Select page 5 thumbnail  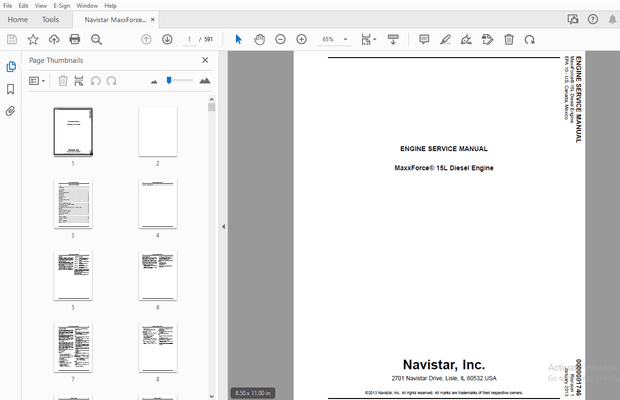[73, 276]
